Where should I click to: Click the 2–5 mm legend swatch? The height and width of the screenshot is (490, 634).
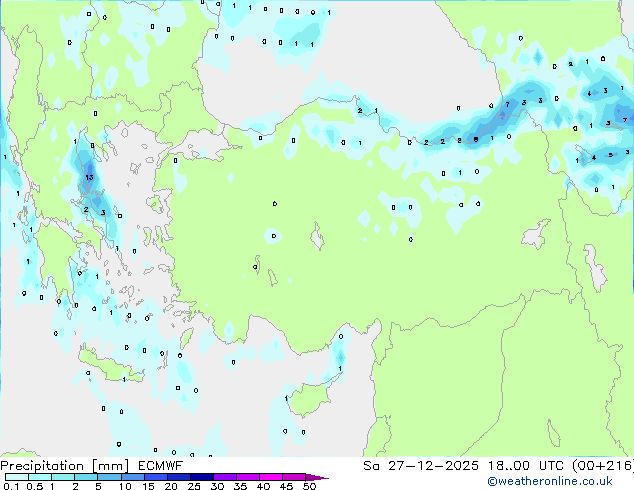[x=86, y=477]
